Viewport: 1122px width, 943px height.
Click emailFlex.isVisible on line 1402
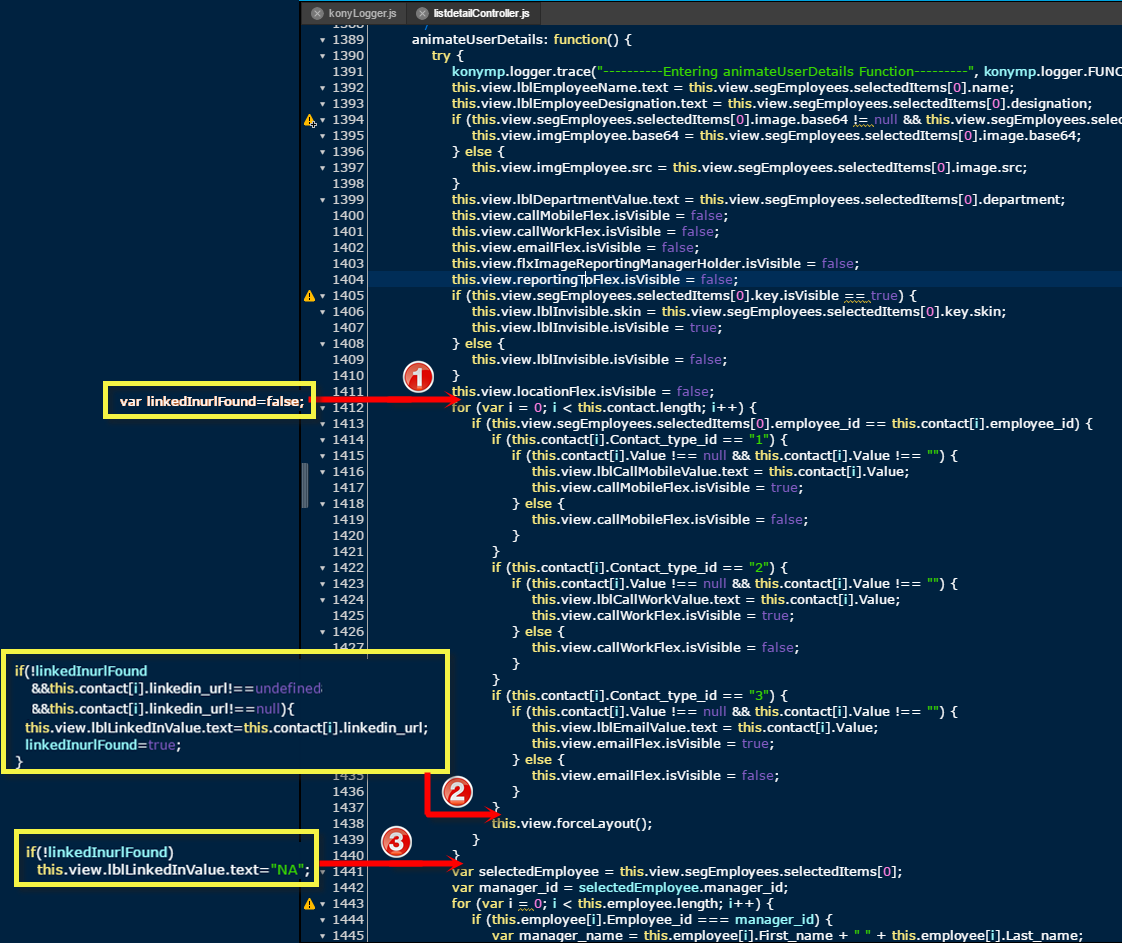(x=579, y=248)
